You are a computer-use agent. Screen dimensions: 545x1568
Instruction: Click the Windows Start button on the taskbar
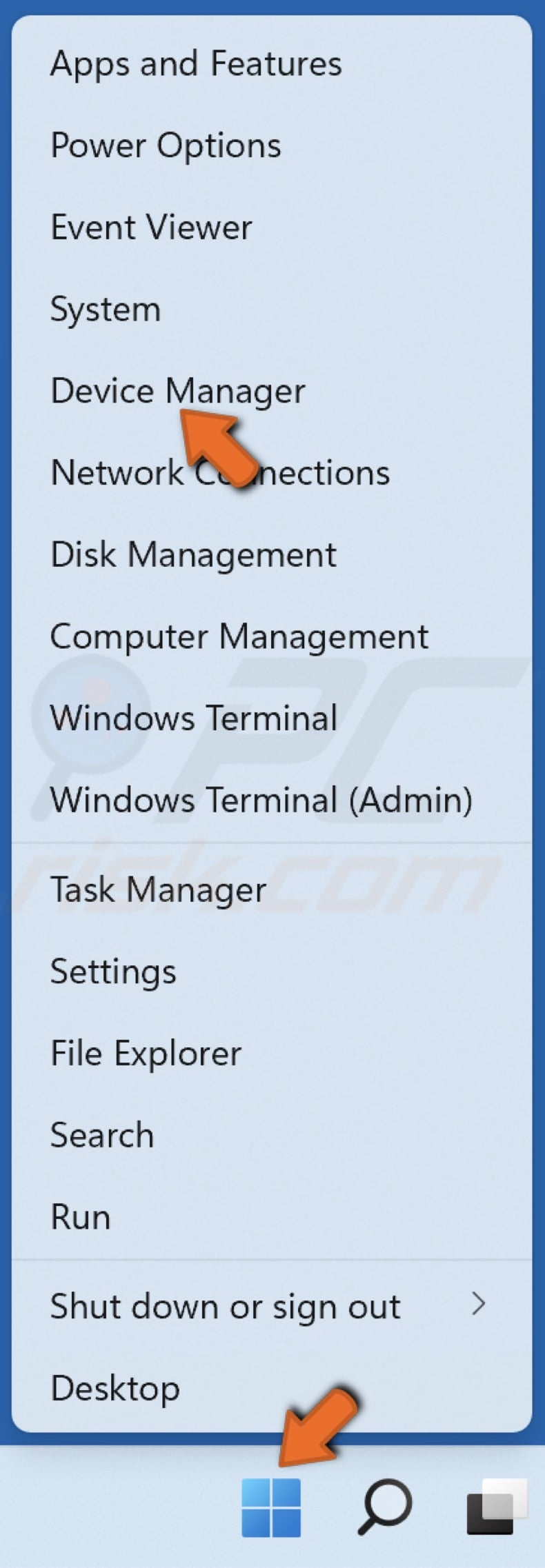[x=272, y=1507]
